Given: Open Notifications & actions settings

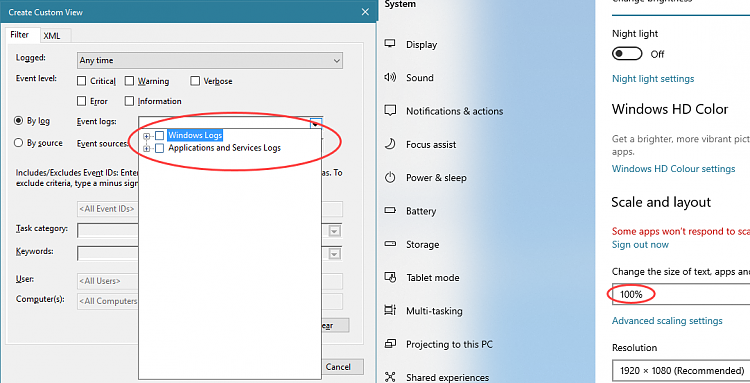Looking at the screenshot, I should 454,111.
